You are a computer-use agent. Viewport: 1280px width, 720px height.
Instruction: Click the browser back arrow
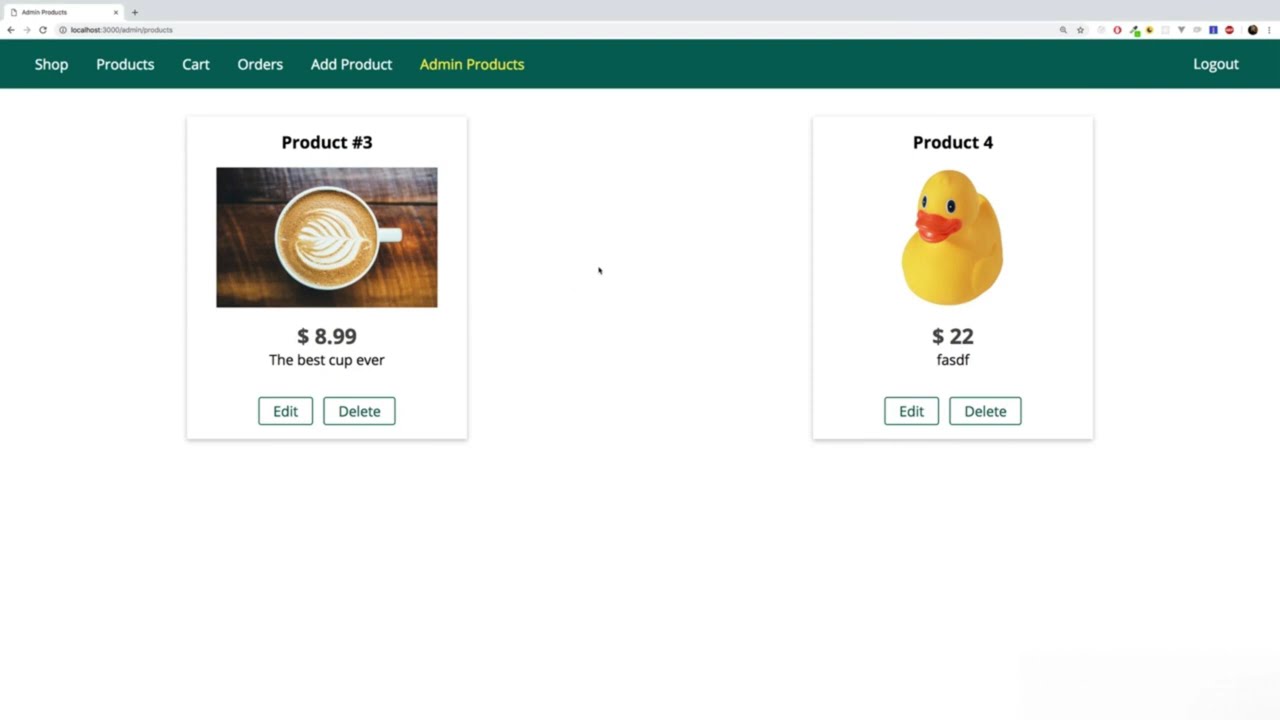point(11,30)
